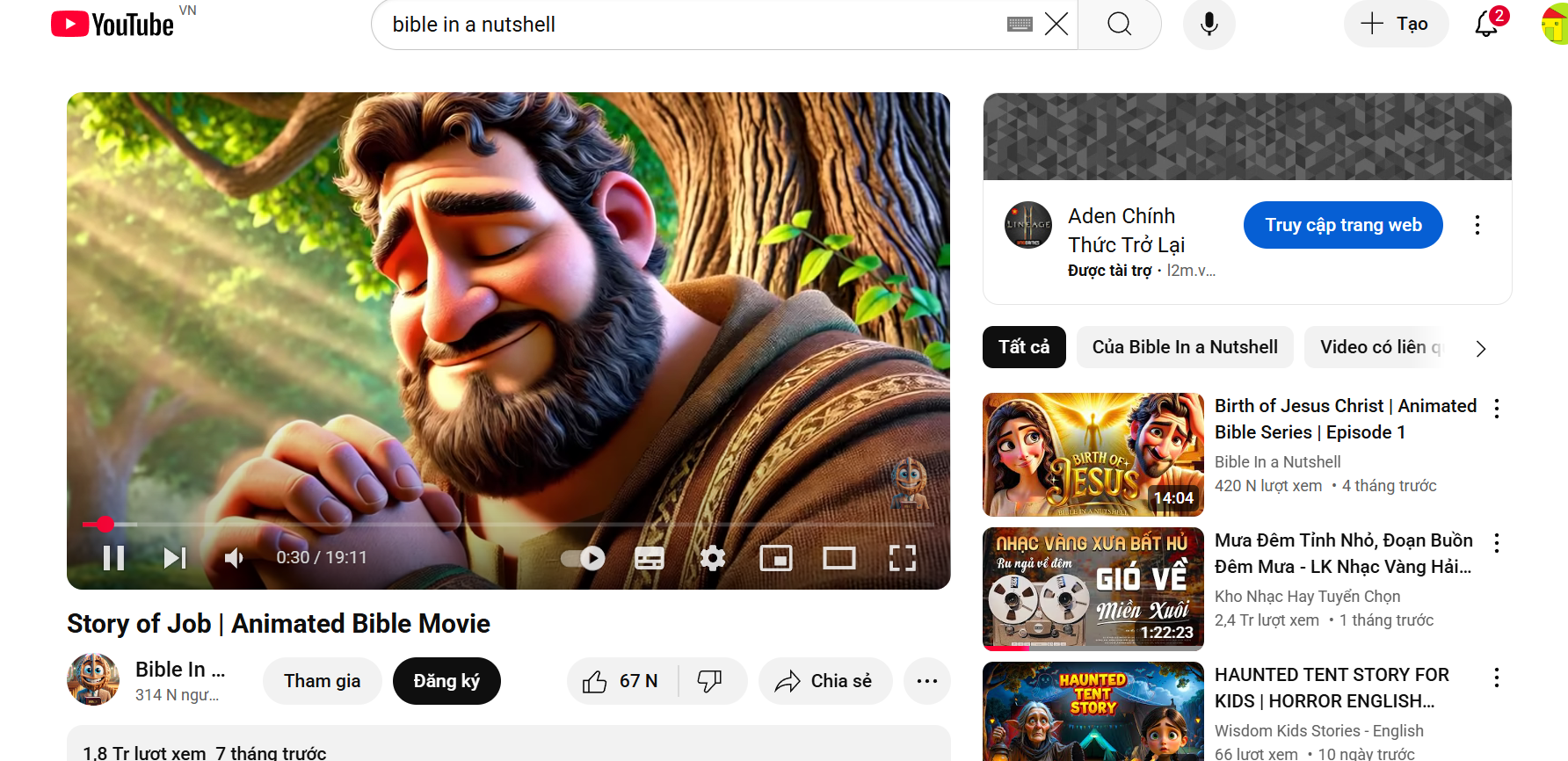Seek on the red video progress bar
Screen dimensions: 1568x761
(508, 525)
